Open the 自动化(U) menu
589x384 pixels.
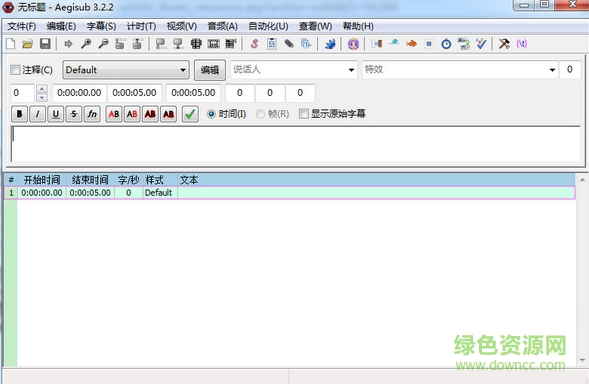(268, 26)
